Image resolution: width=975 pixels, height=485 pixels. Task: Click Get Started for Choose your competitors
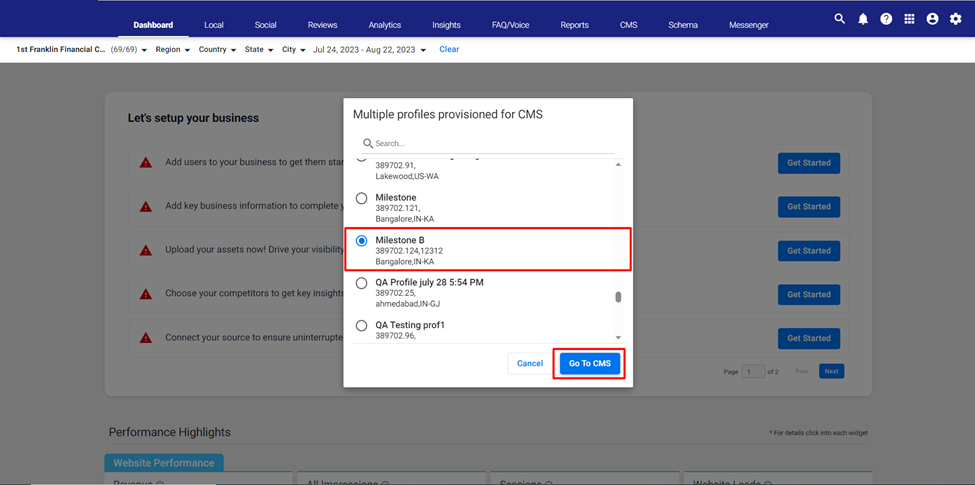pyautogui.click(x=808, y=294)
